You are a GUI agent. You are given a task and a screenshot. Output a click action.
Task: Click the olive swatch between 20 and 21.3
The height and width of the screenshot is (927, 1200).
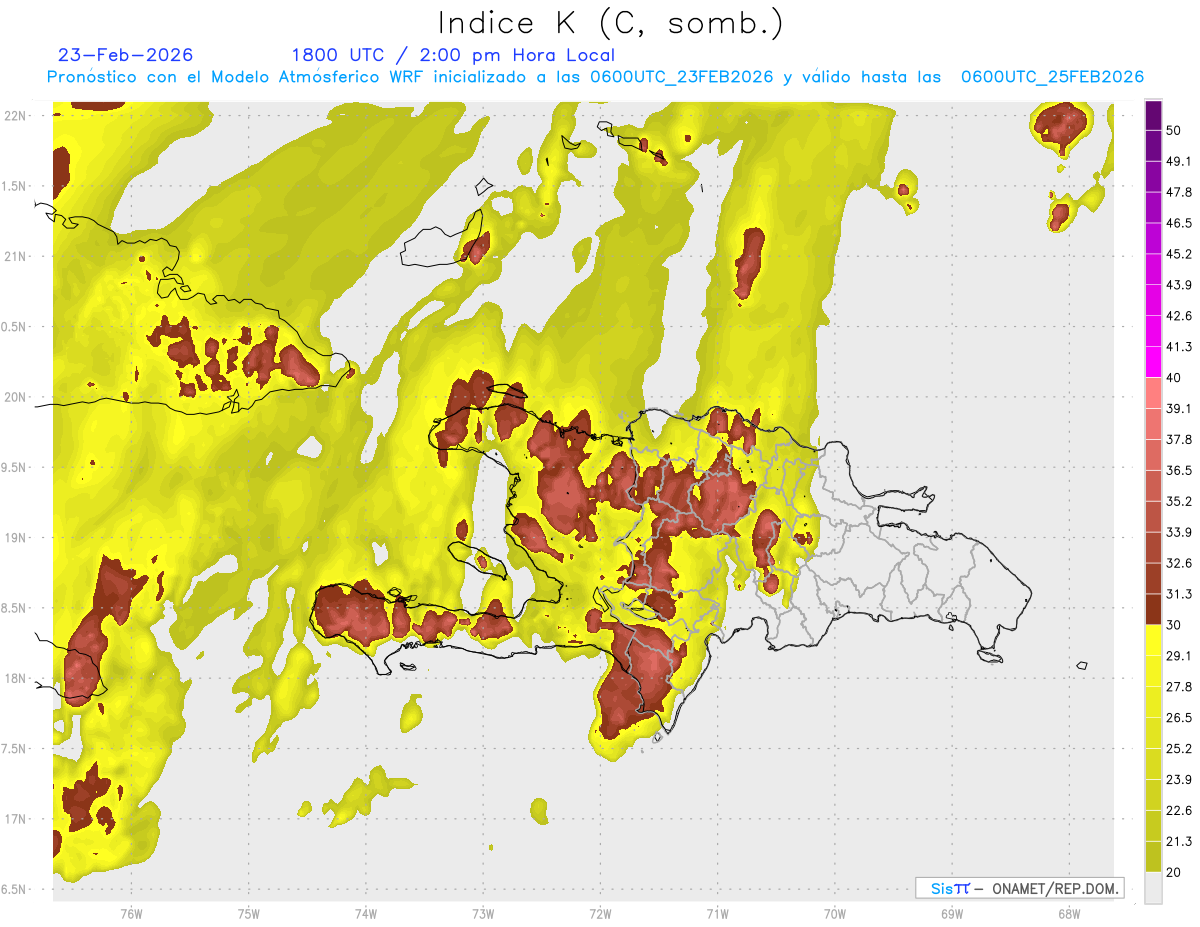click(1153, 857)
